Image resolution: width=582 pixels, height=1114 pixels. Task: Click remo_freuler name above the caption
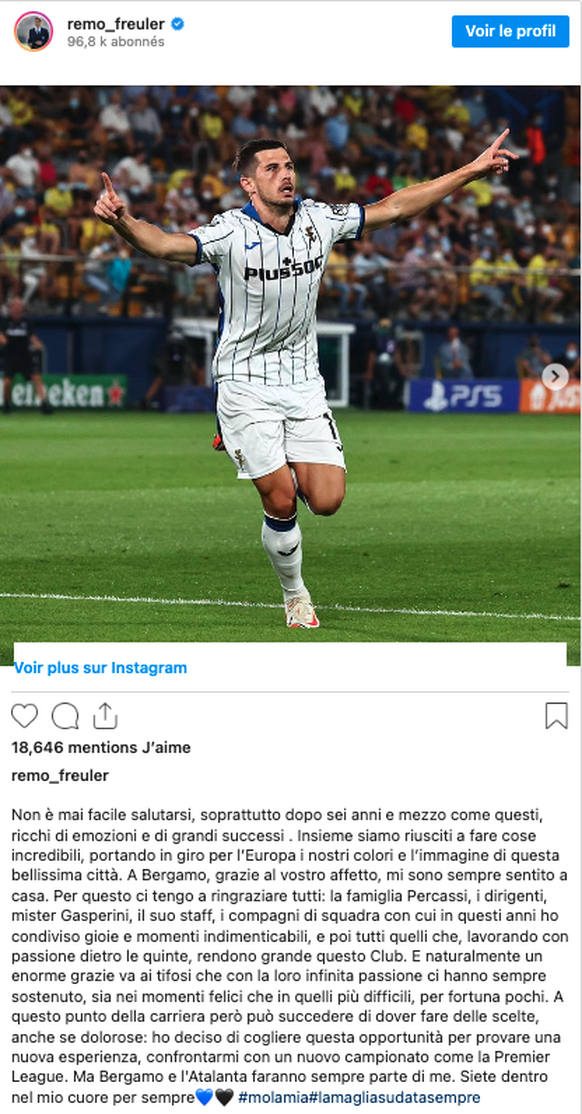[60, 776]
